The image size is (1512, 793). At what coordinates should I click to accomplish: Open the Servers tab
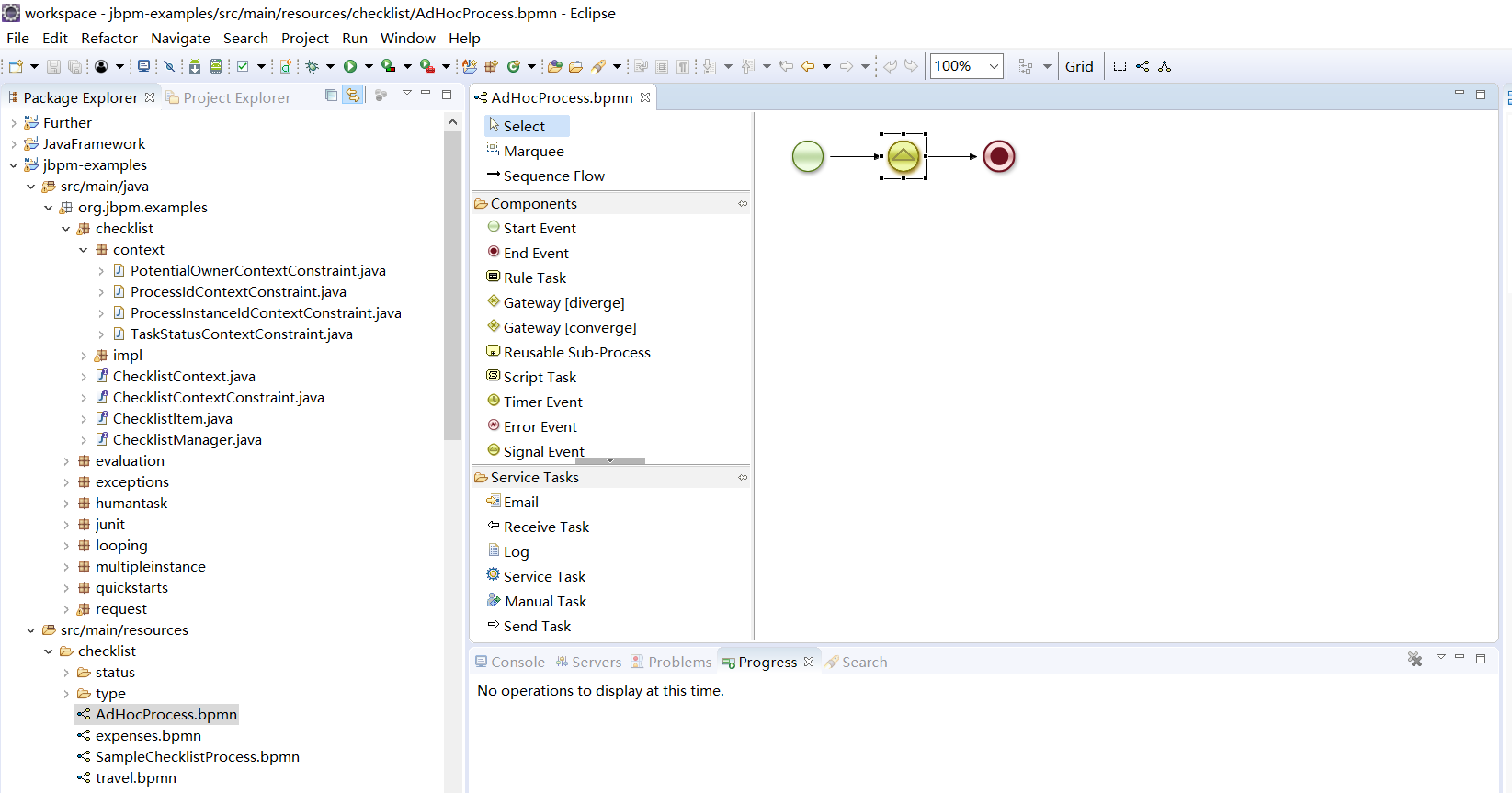(588, 662)
